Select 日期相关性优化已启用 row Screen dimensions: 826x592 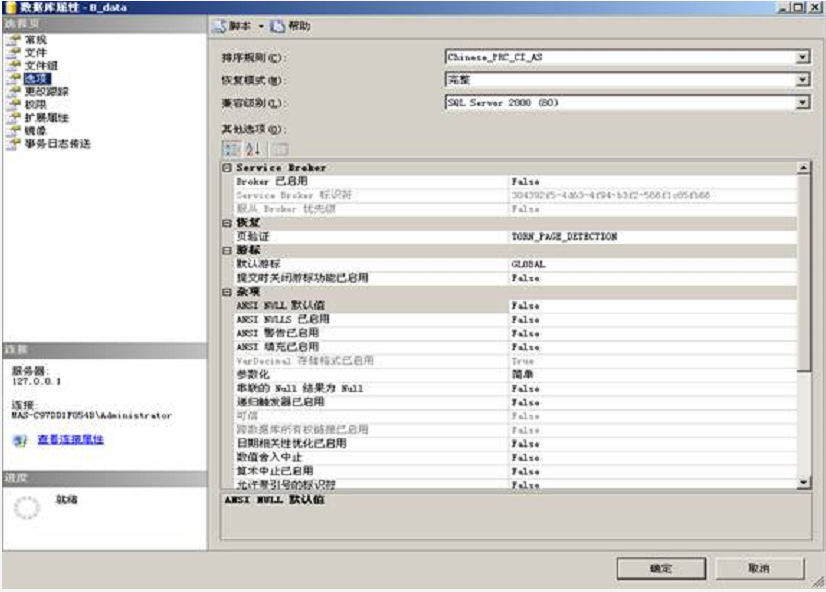(515, 443)
